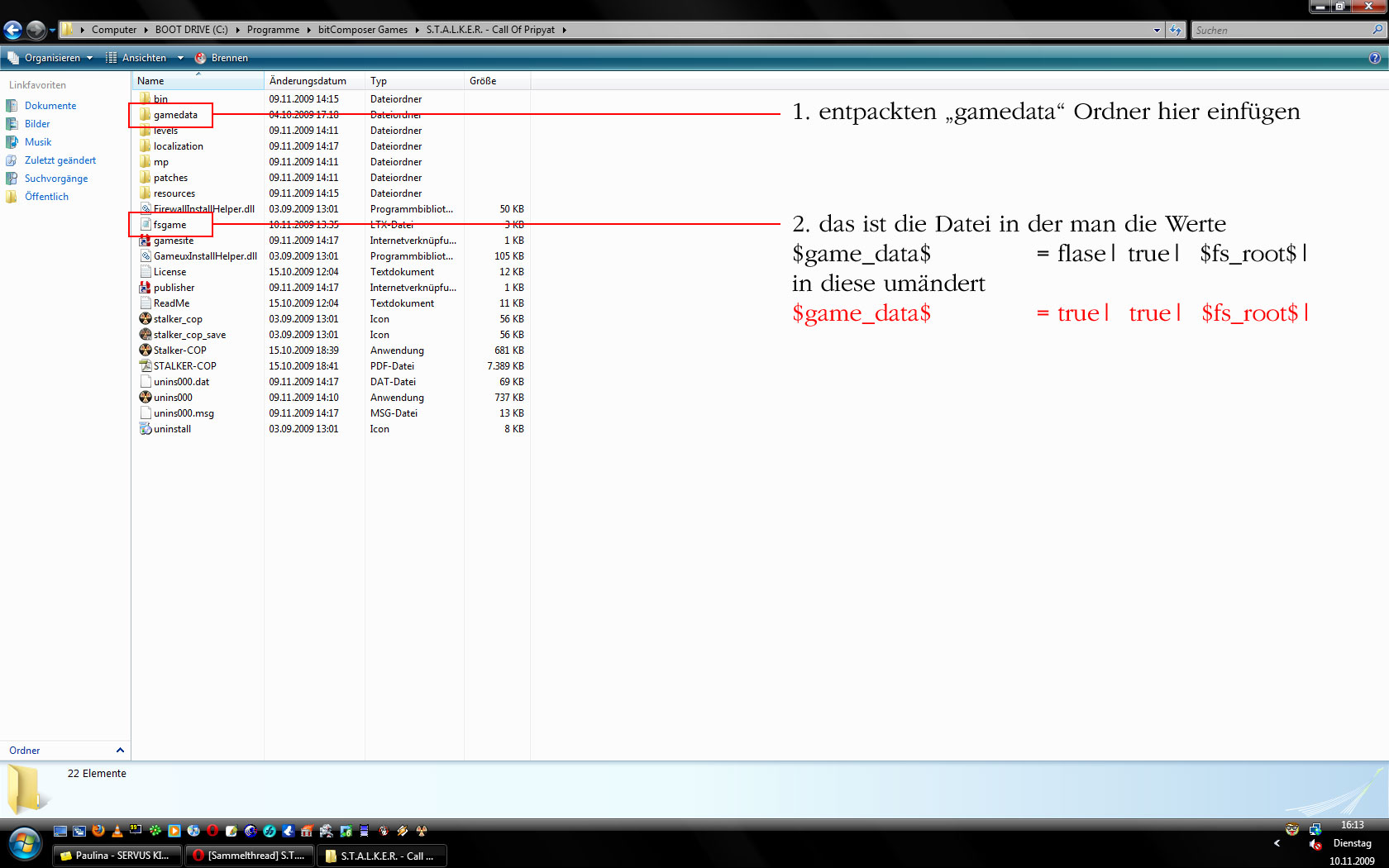
Task: Sort by Größe column header
Action: [x=497, y=81]
